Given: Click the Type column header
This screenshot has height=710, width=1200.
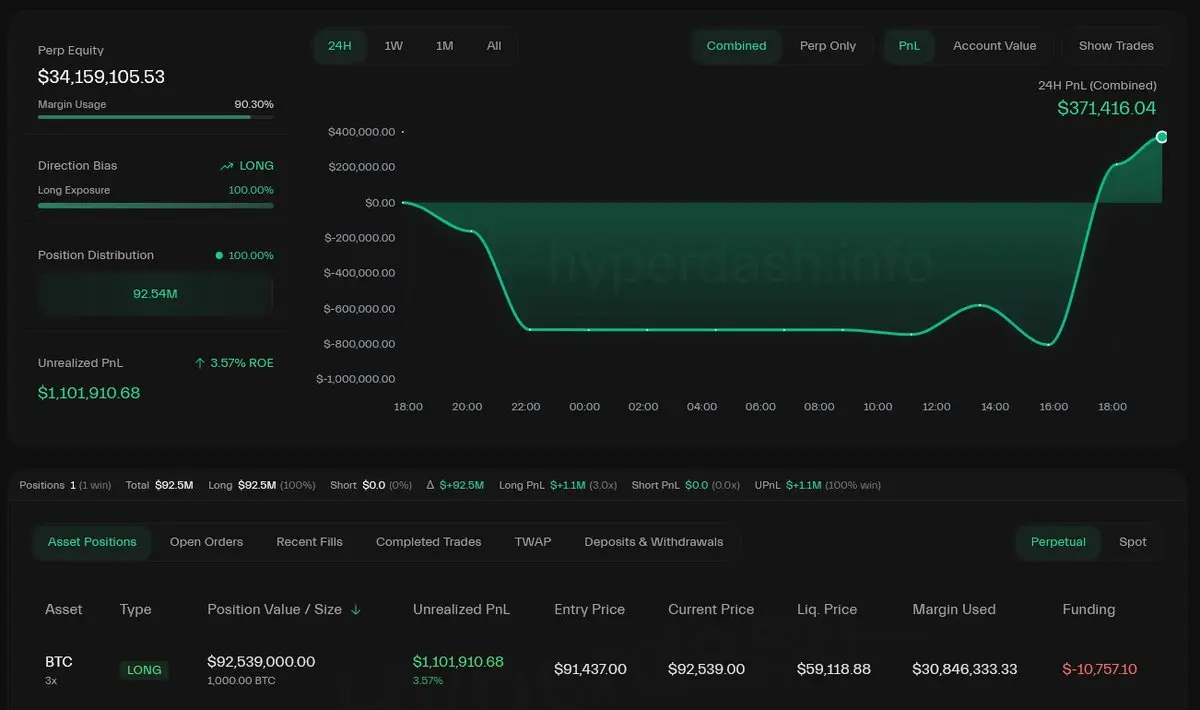Looking at the screenshot, I should click(x=135, y=609).
